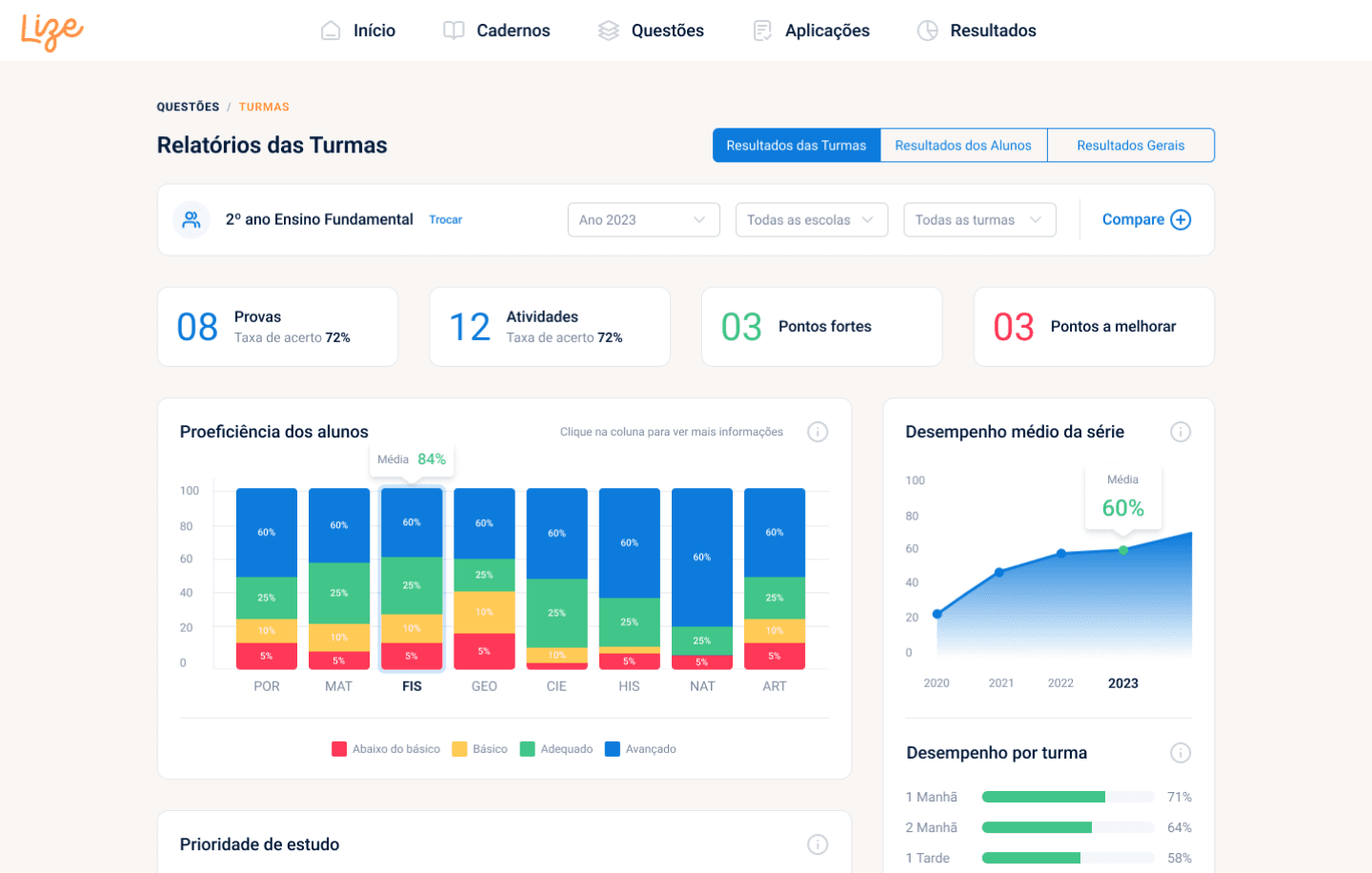
Task: Select the NAT column in chart
Action: (x=702, y=579)
